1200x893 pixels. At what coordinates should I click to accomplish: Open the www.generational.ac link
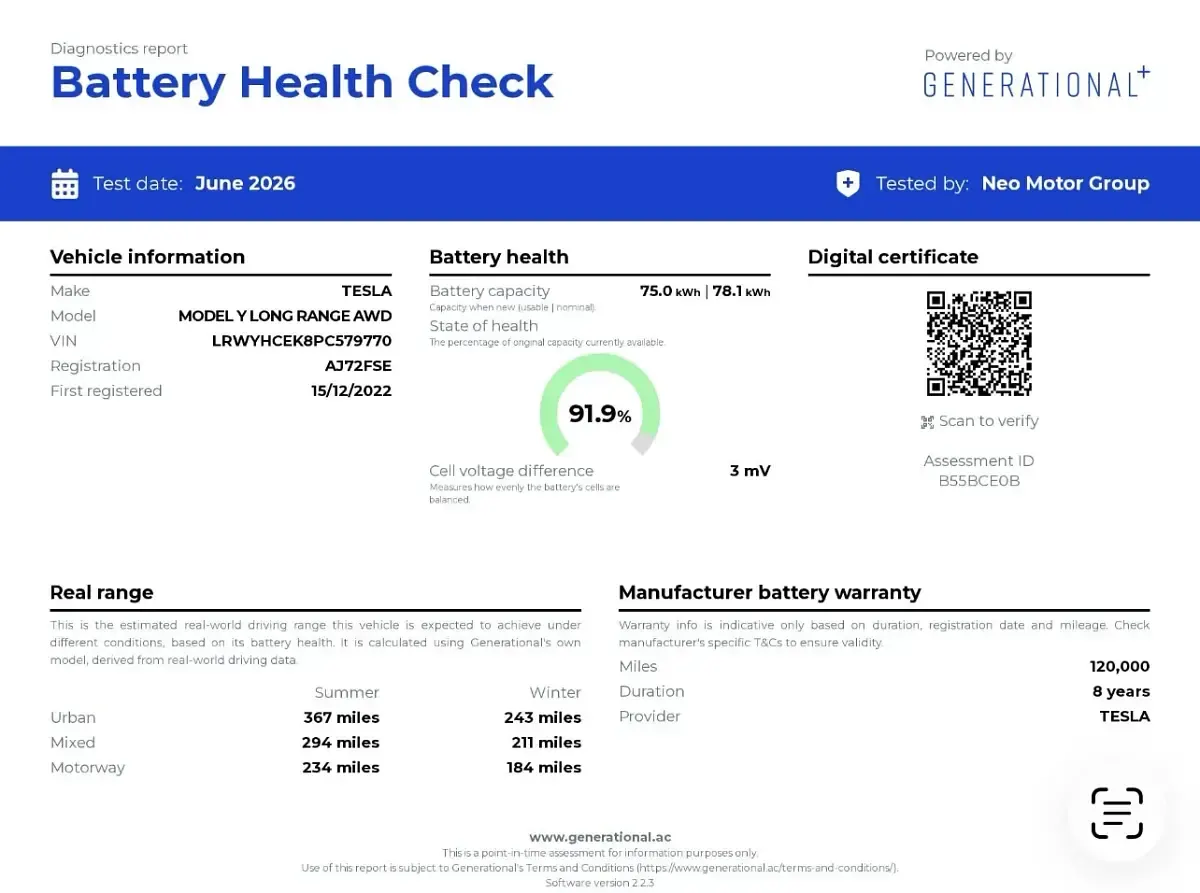tap(600, 837)
